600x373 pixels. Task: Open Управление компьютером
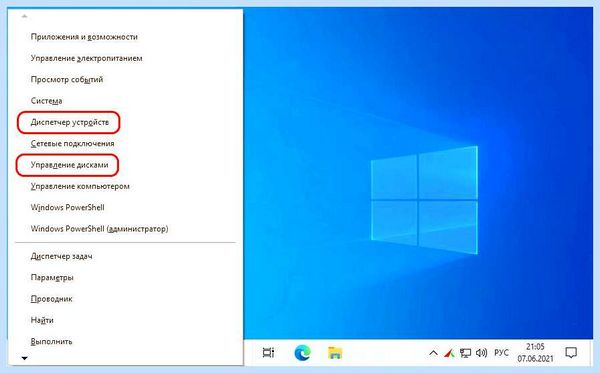pos(80,186)
